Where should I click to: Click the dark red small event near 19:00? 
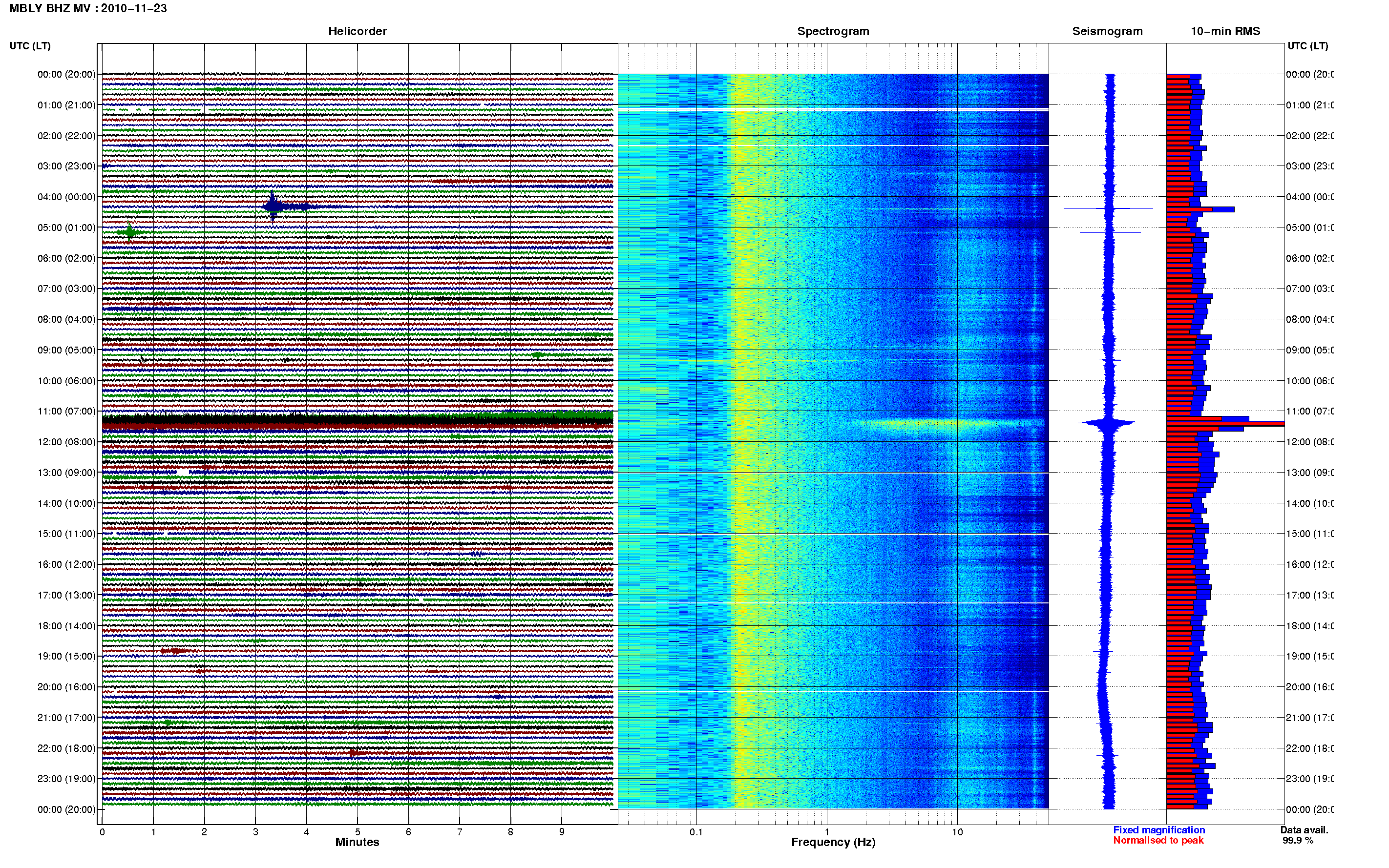pyautogui.click(x=173, y=651)
